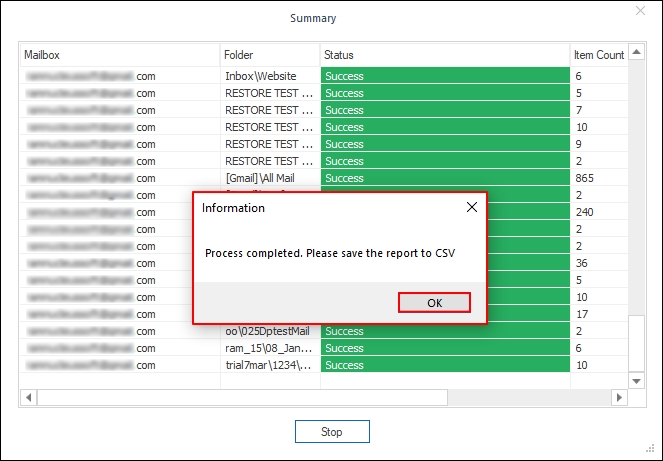Click the dialog message about saving CSV
The image size is (663, 461).
pos(330,253)
